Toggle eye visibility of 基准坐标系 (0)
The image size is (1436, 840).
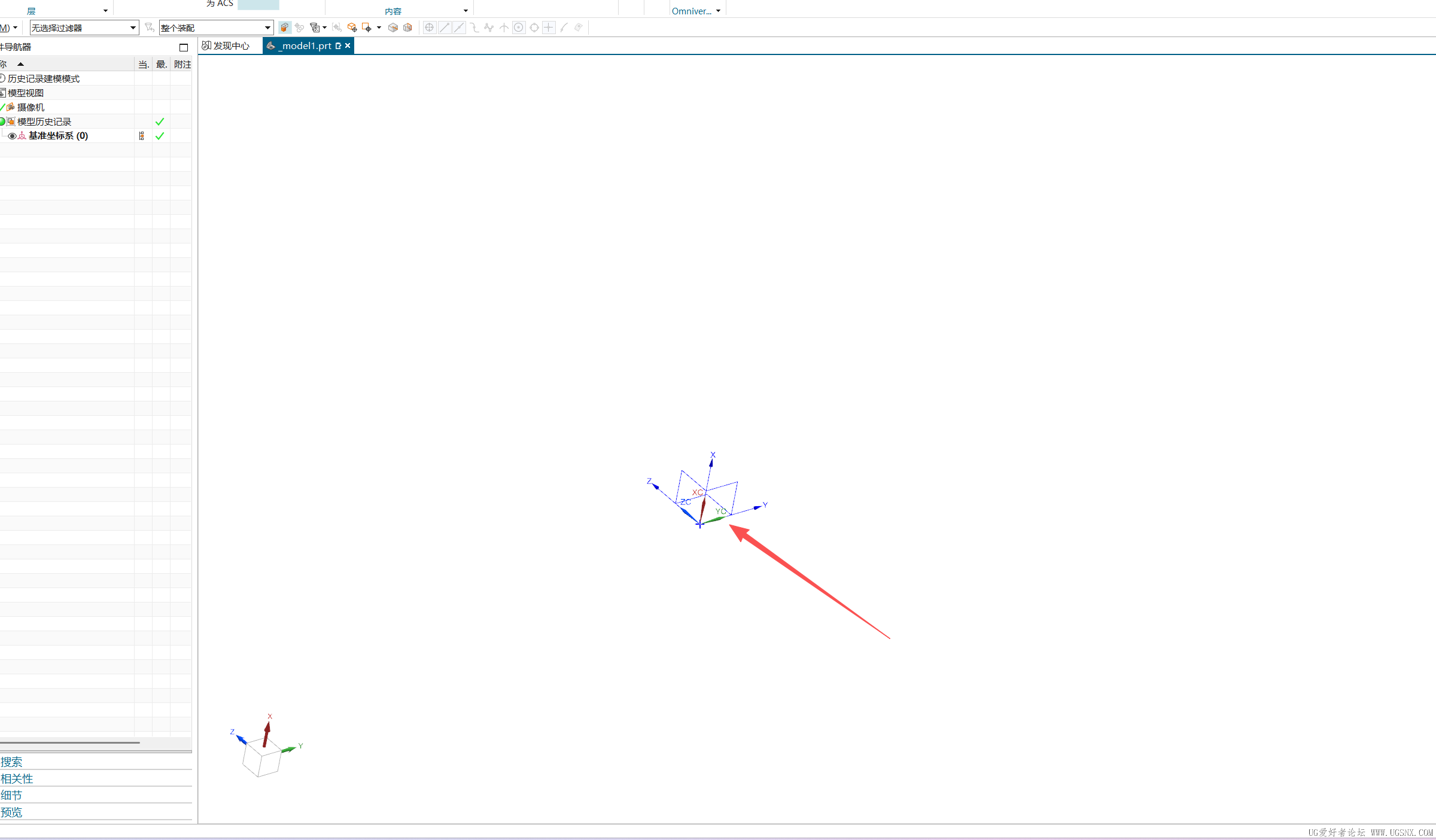coord(12,136)
